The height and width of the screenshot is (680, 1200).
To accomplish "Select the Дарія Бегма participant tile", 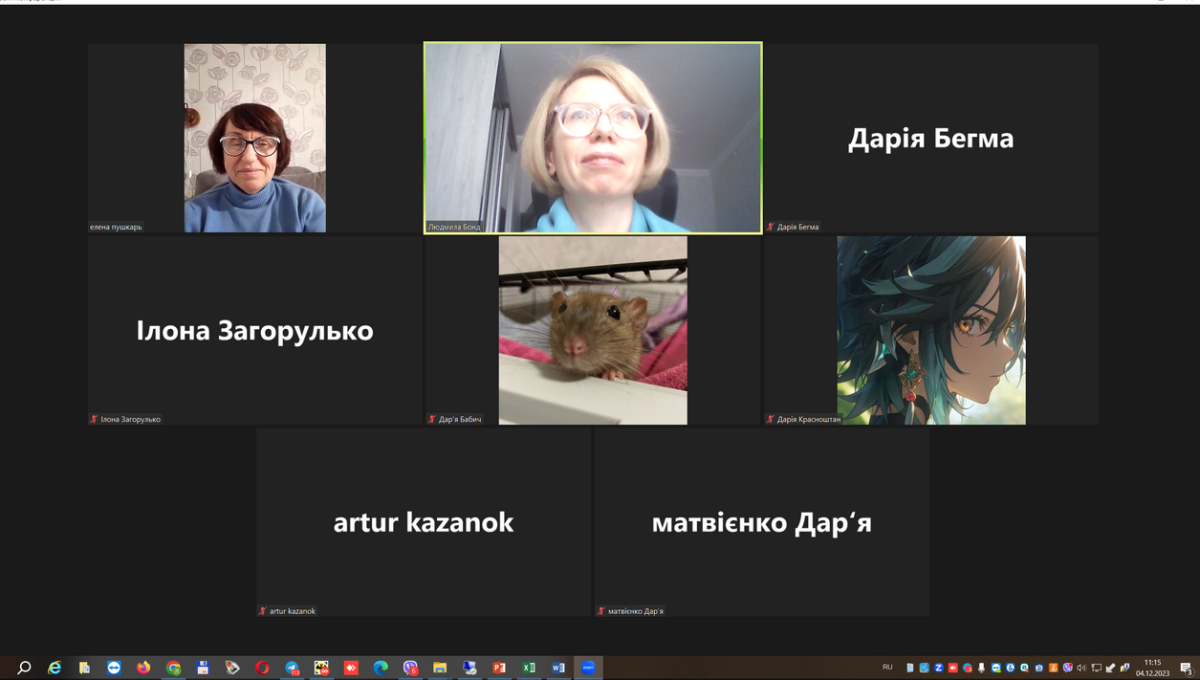I will click(x=931, y=138).
